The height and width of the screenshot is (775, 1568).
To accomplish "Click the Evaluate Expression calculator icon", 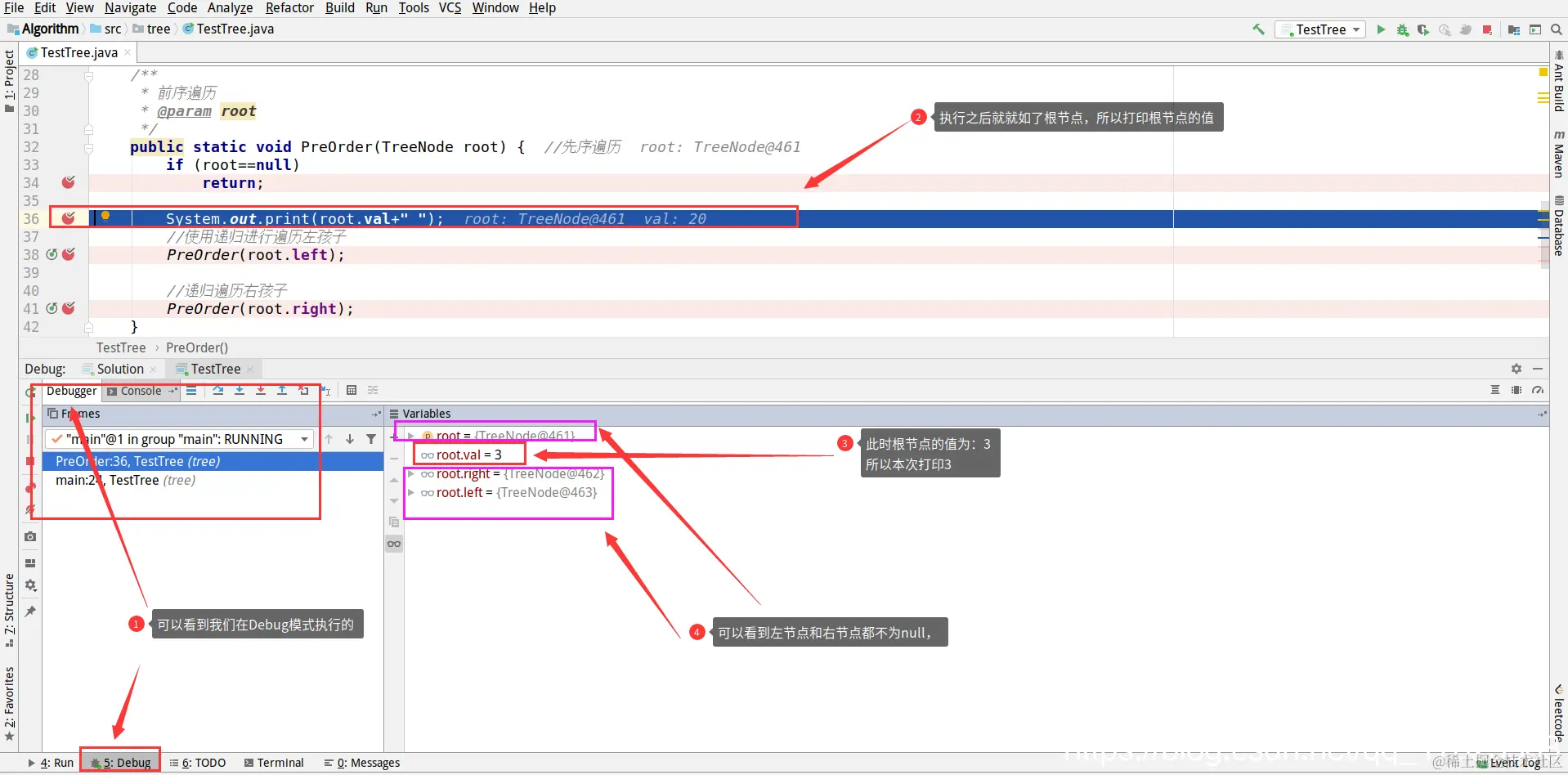I will pos(352,391).
